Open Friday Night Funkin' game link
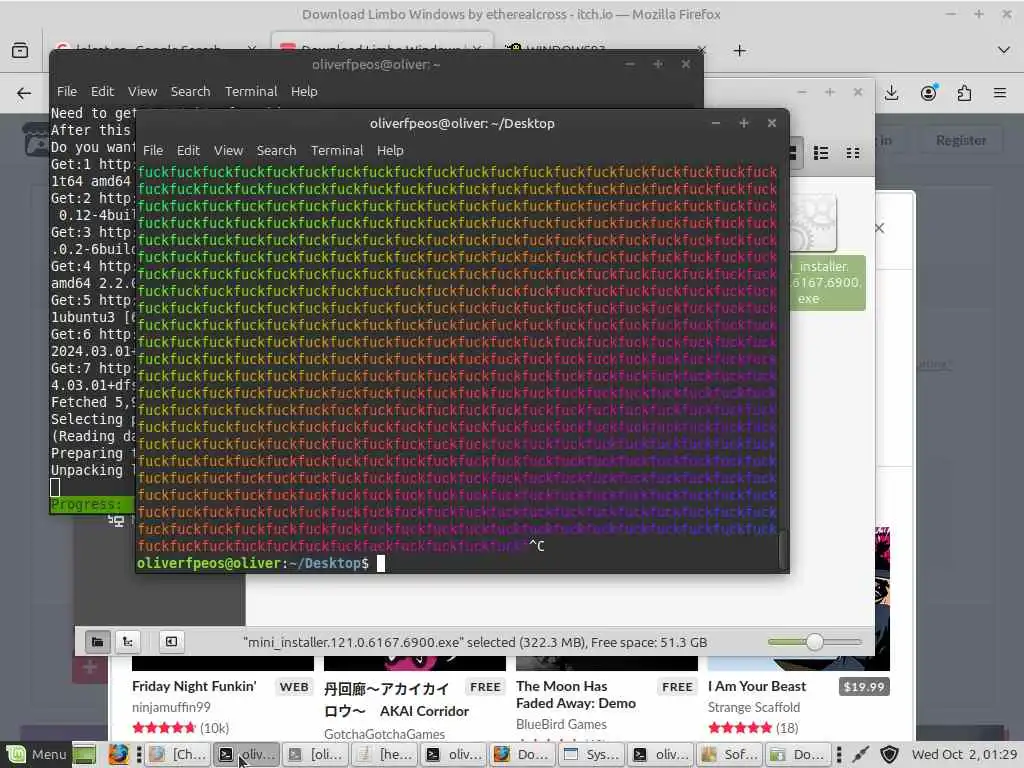Screen dimensions: 1024x768 (194, 686)
